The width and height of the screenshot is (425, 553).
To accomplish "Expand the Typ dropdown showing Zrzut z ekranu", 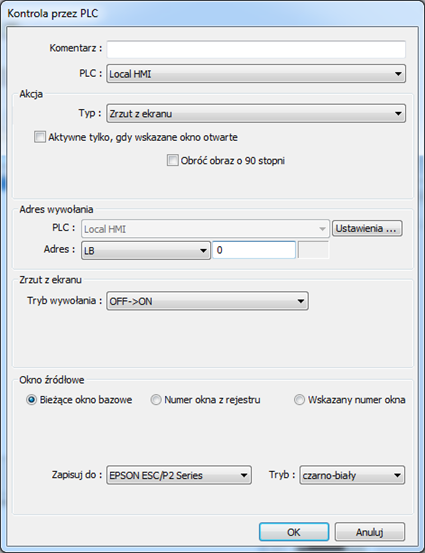I will [256, 114].
